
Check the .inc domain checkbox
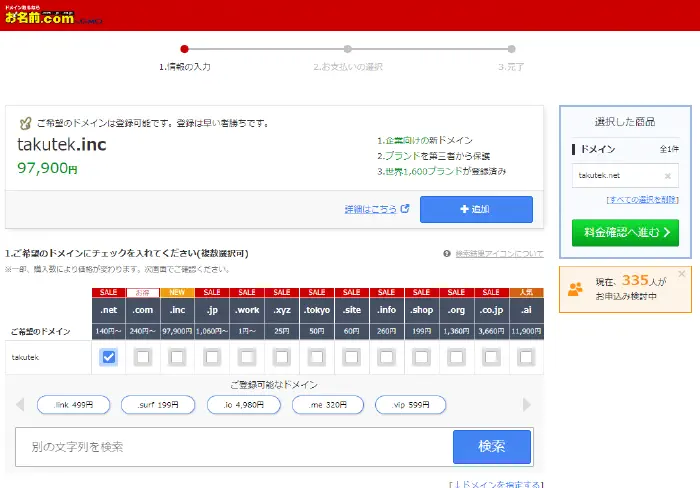(x=177, y=357)
